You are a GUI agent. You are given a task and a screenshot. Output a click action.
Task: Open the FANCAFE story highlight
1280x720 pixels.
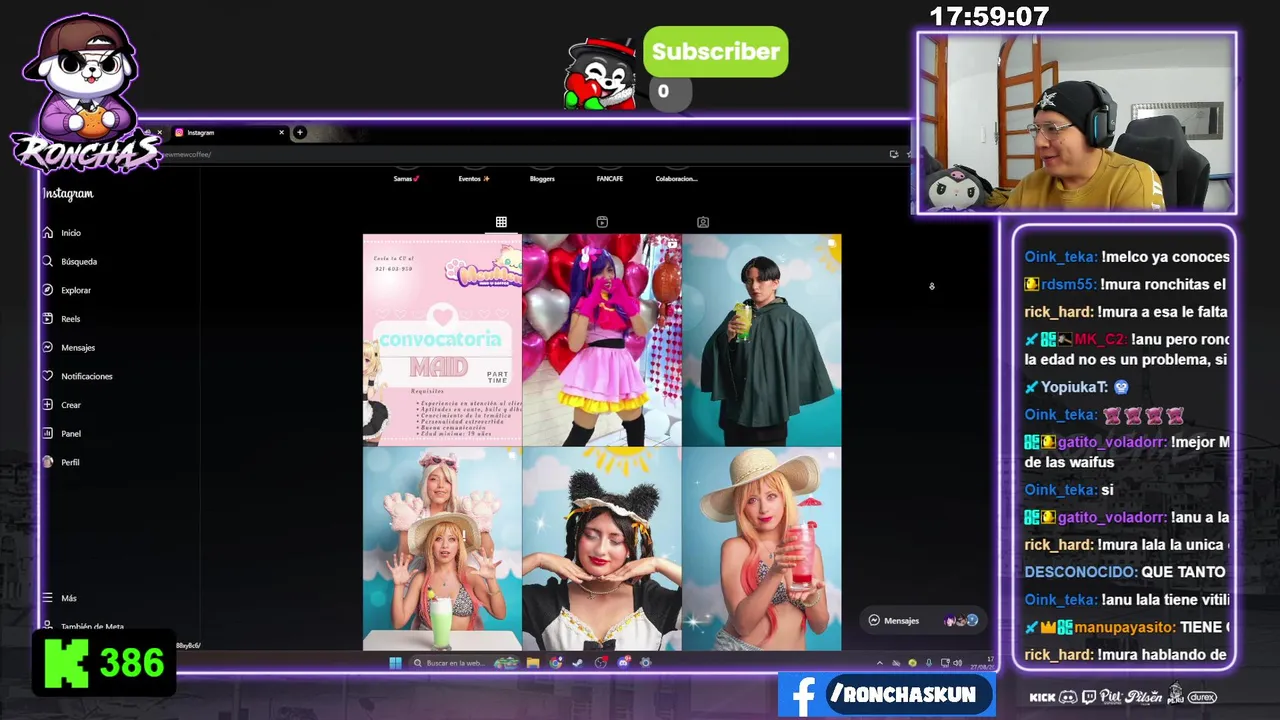point(610,178)
